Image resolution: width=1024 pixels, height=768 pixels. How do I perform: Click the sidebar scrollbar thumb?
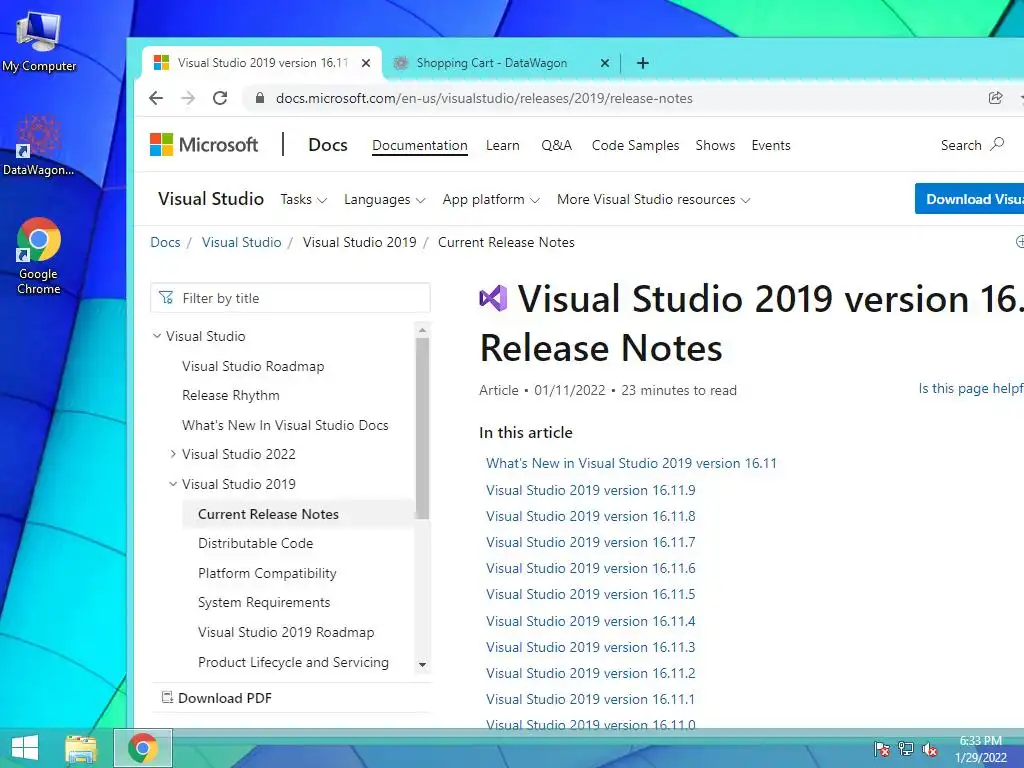pos(423,428)
